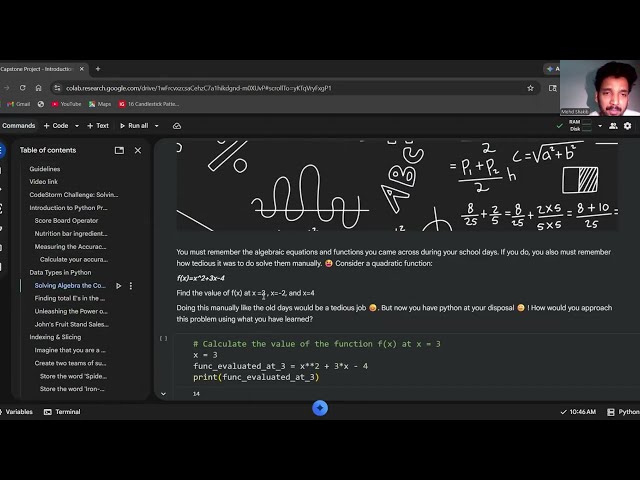This screenshot has width=640, height=480.
Task: Open a new browser tab
Action: pos(98,69)
